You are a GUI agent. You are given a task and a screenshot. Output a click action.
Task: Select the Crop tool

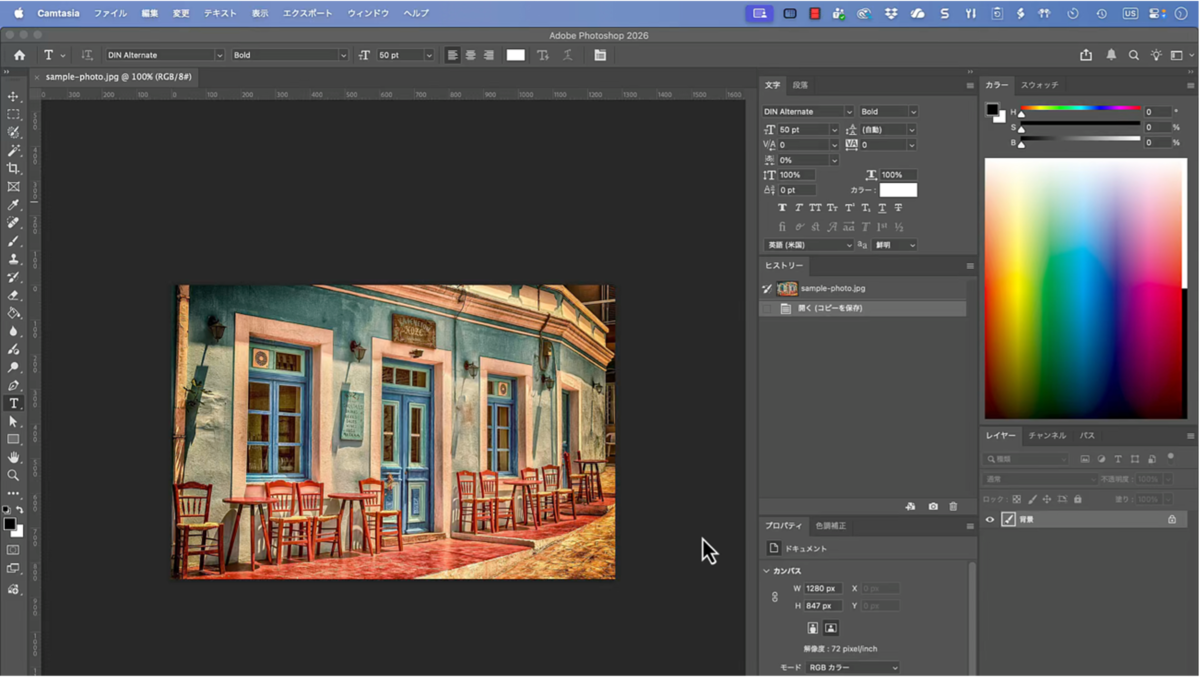[x=13, y=168]
